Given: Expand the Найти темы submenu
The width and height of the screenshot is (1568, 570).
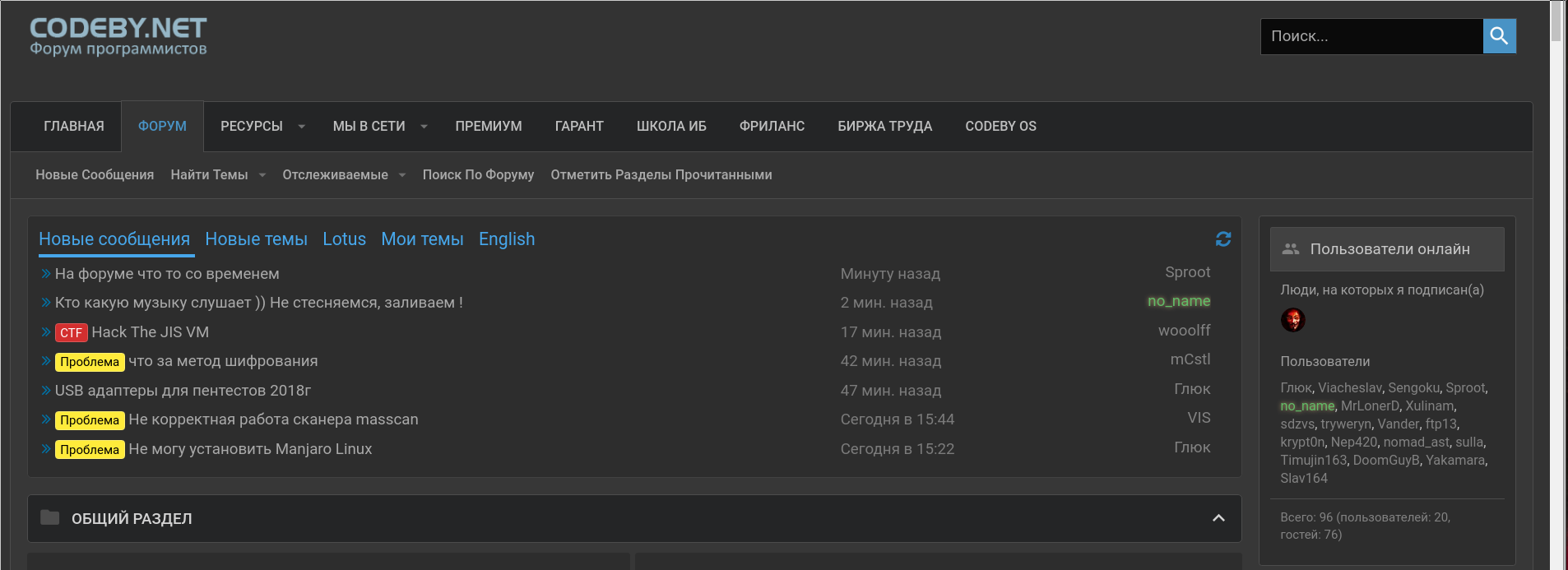Looking at the screenshot, I should click(262, 175).
